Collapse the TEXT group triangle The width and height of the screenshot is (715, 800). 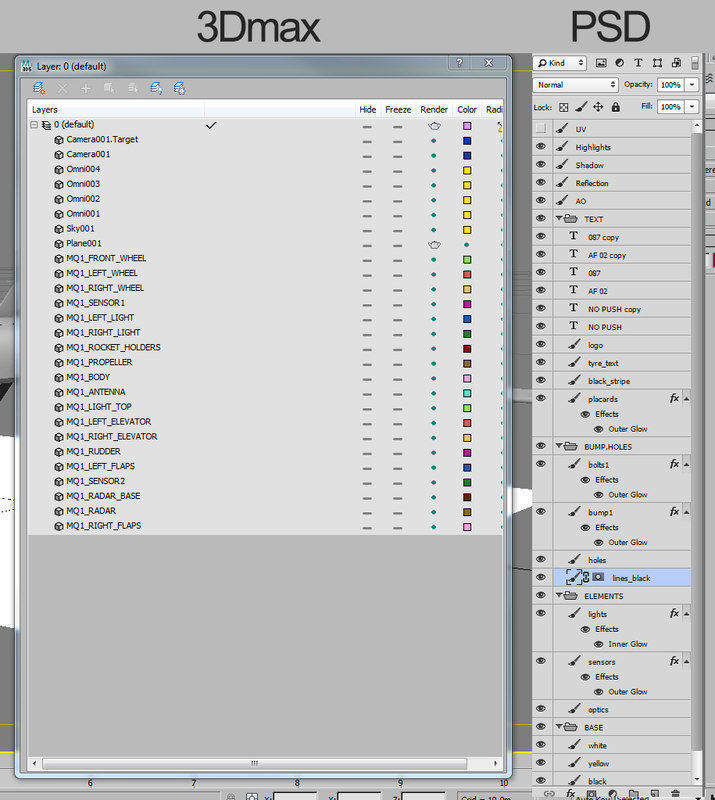559,218
